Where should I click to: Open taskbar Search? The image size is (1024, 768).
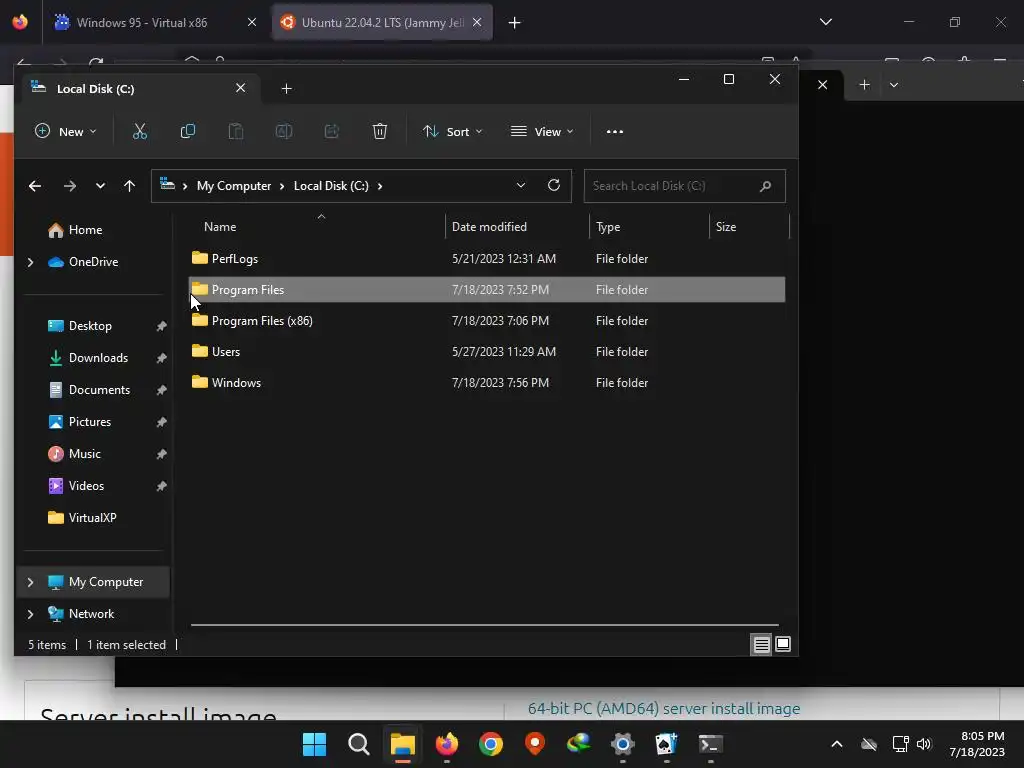click(359, 744)
